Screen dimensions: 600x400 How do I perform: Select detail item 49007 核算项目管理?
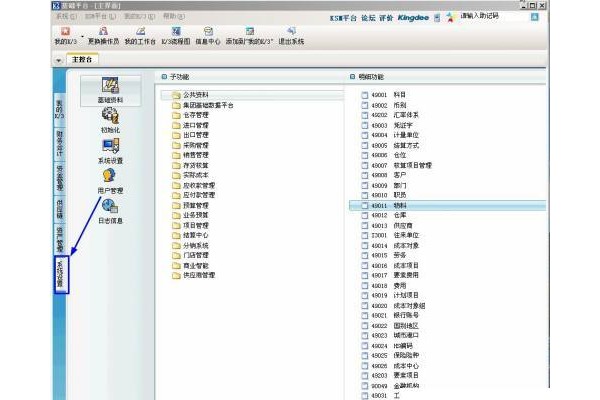click(x=396, y=165)
